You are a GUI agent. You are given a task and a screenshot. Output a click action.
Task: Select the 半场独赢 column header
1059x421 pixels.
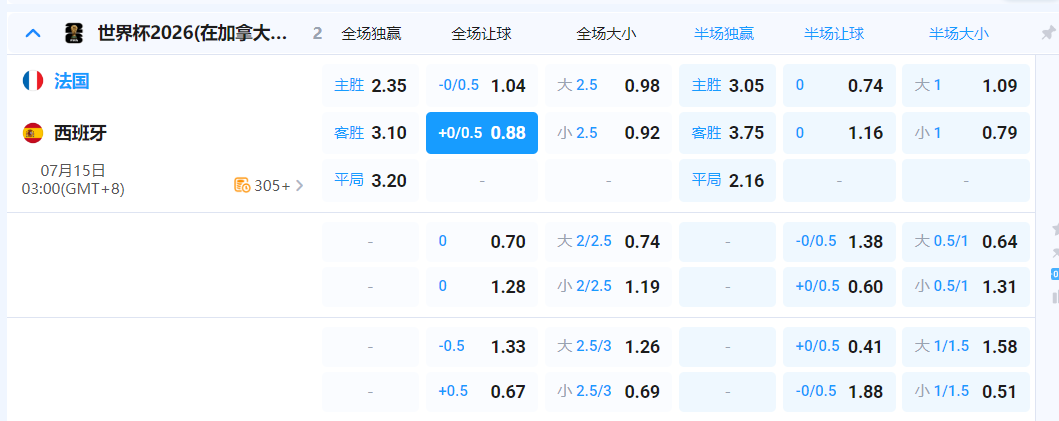(724, 34)
